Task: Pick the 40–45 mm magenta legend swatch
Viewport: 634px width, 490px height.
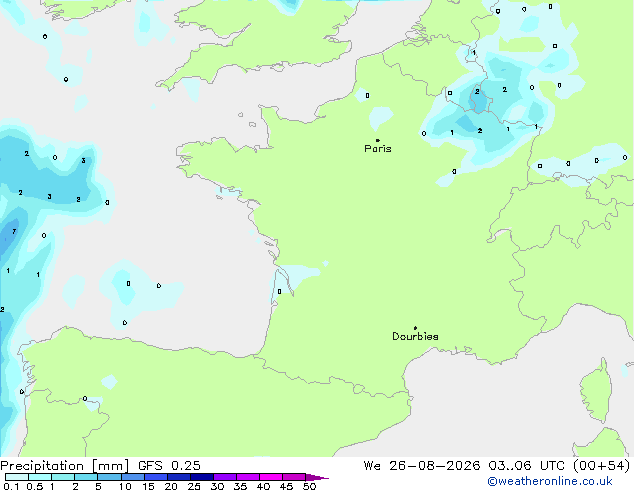Action: pos(271,477)
